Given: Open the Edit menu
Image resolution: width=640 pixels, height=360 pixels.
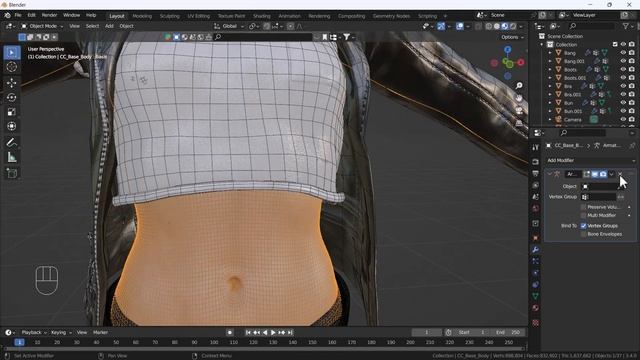Looking at the screenshot, I should (x=31, y=16).
